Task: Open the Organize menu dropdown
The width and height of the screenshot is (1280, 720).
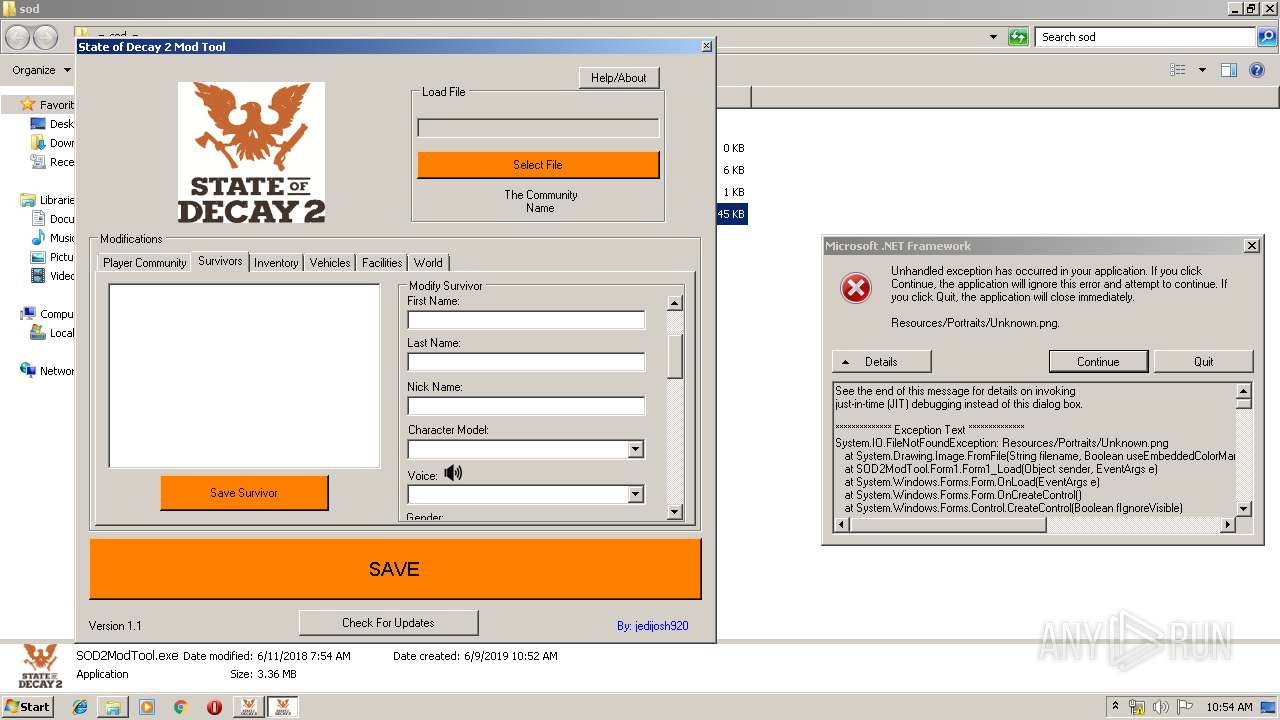Action: [41, 70]
